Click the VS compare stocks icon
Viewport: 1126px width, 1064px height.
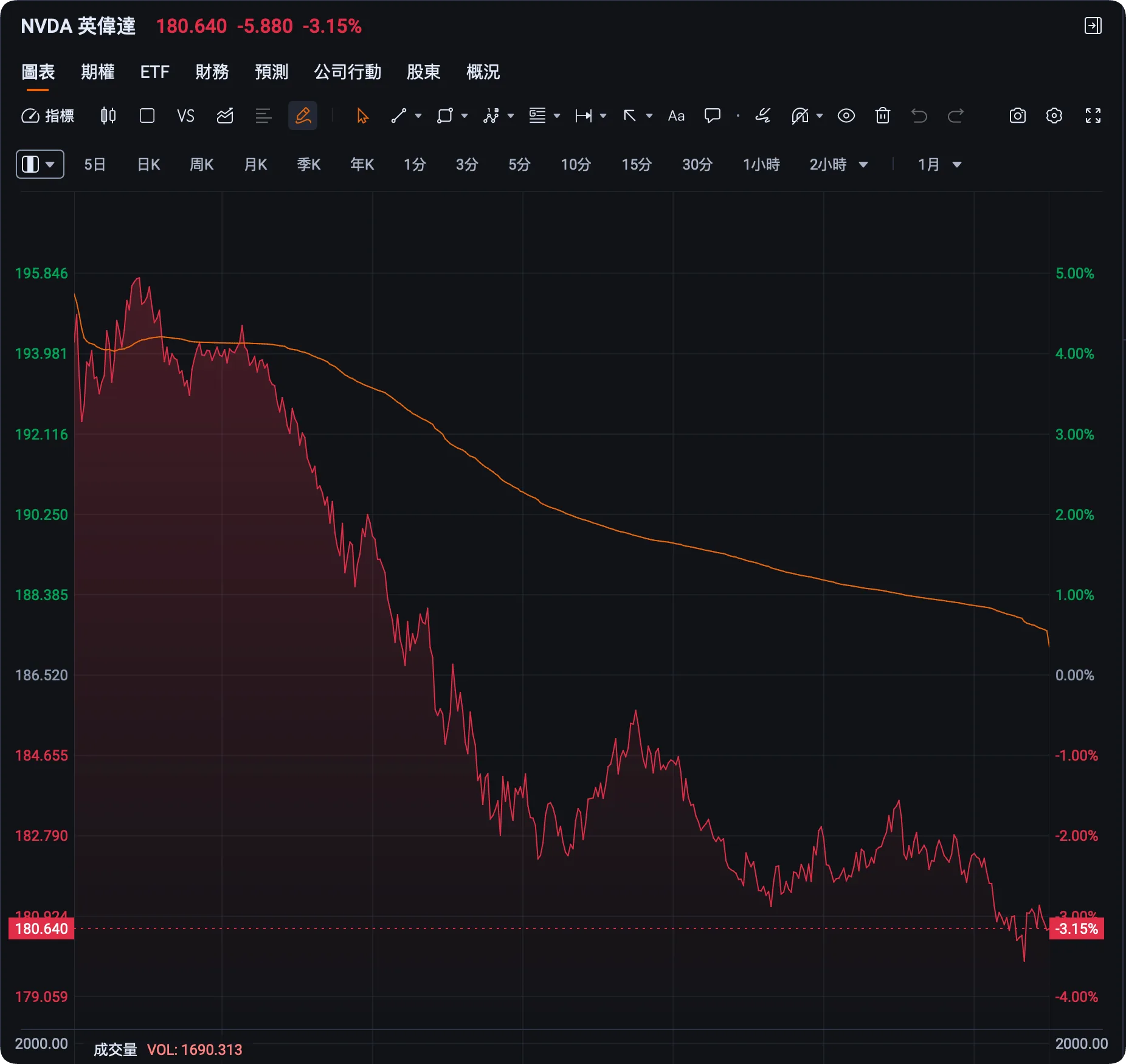[x=185, y=116]
